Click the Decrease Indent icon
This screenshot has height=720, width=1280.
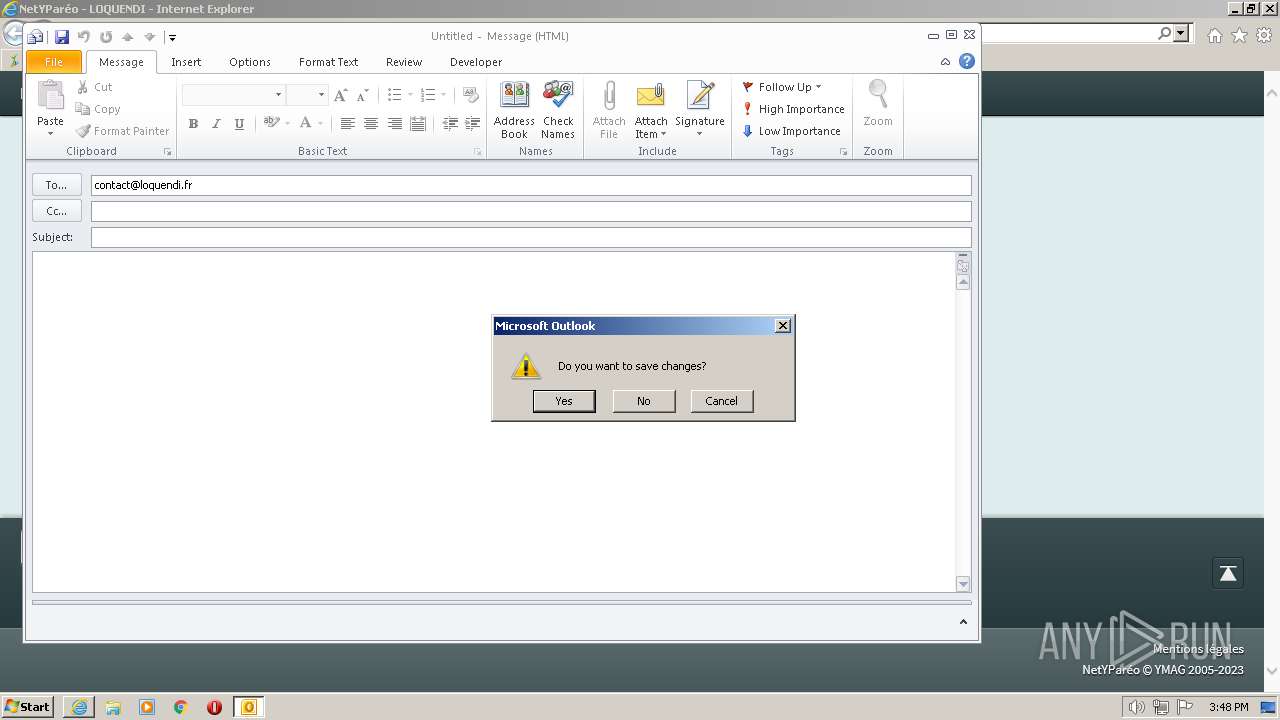(450, 124)
